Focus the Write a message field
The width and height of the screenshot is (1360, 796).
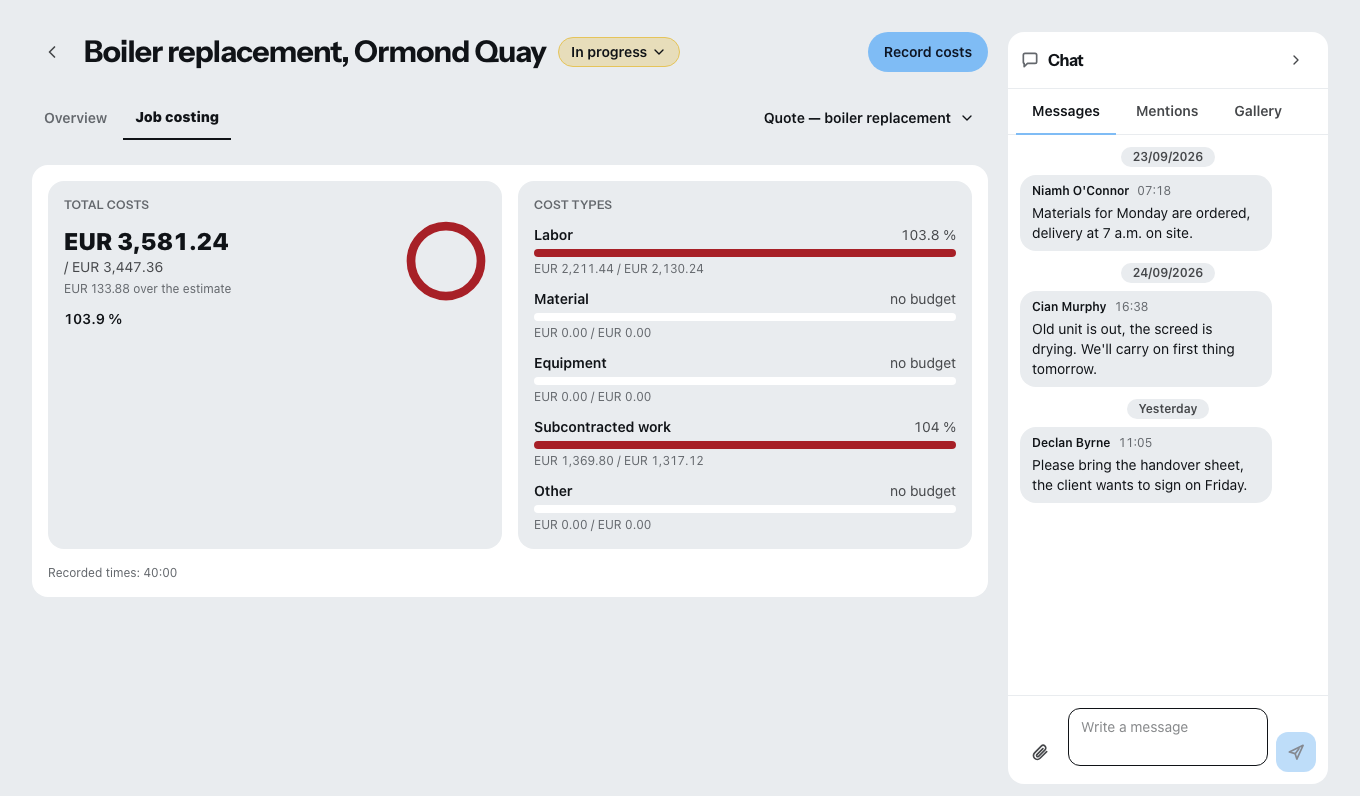(1168, 737)
